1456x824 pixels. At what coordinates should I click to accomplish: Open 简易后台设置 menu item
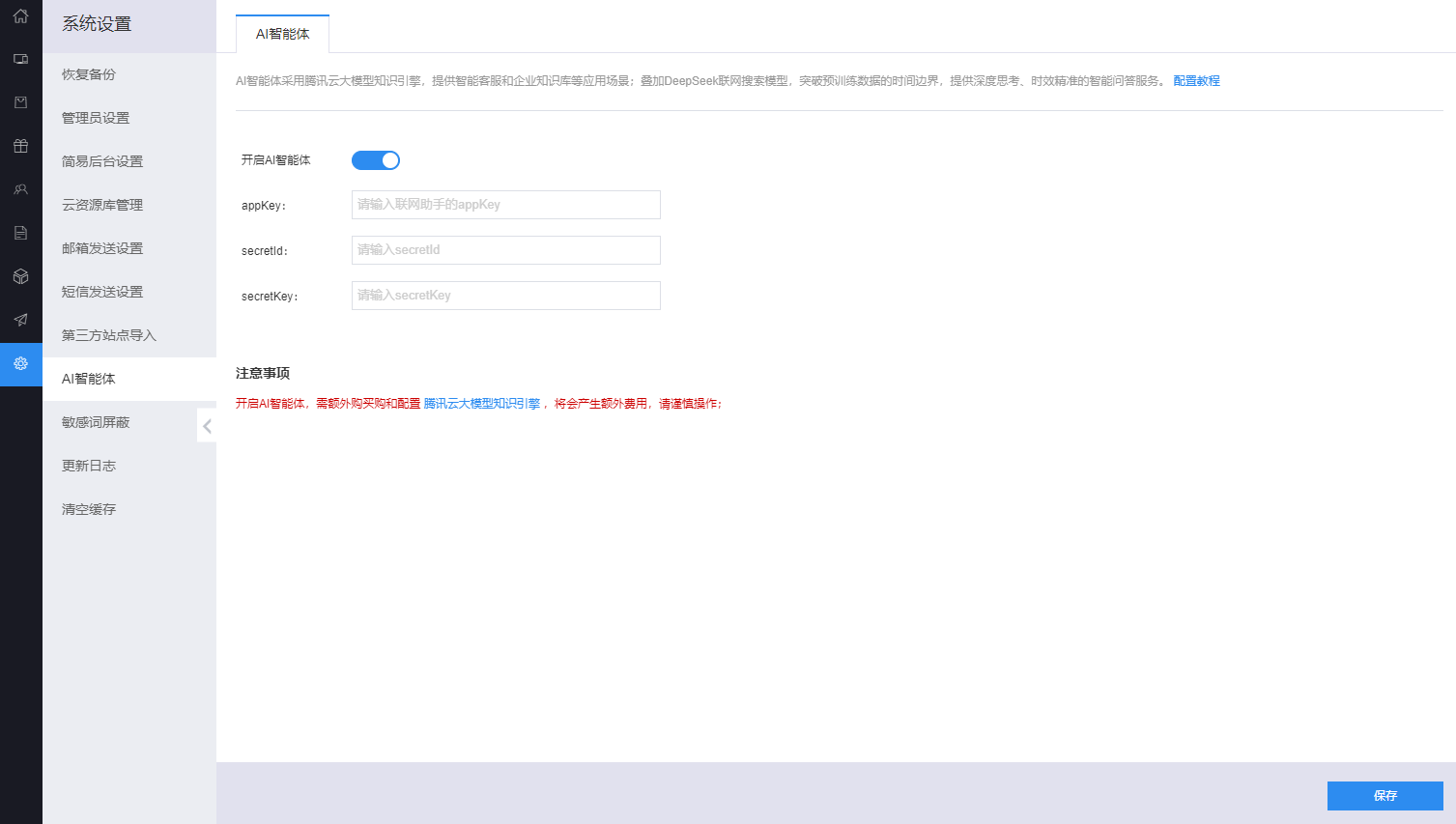click(x=129, y=161)
